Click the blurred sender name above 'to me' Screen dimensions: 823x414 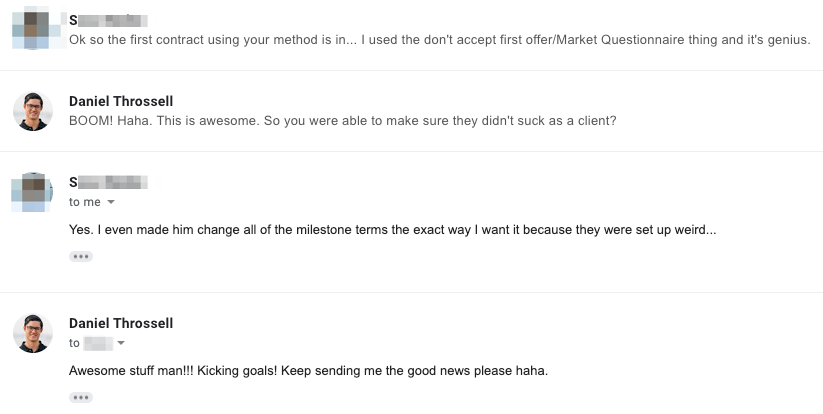108,182
